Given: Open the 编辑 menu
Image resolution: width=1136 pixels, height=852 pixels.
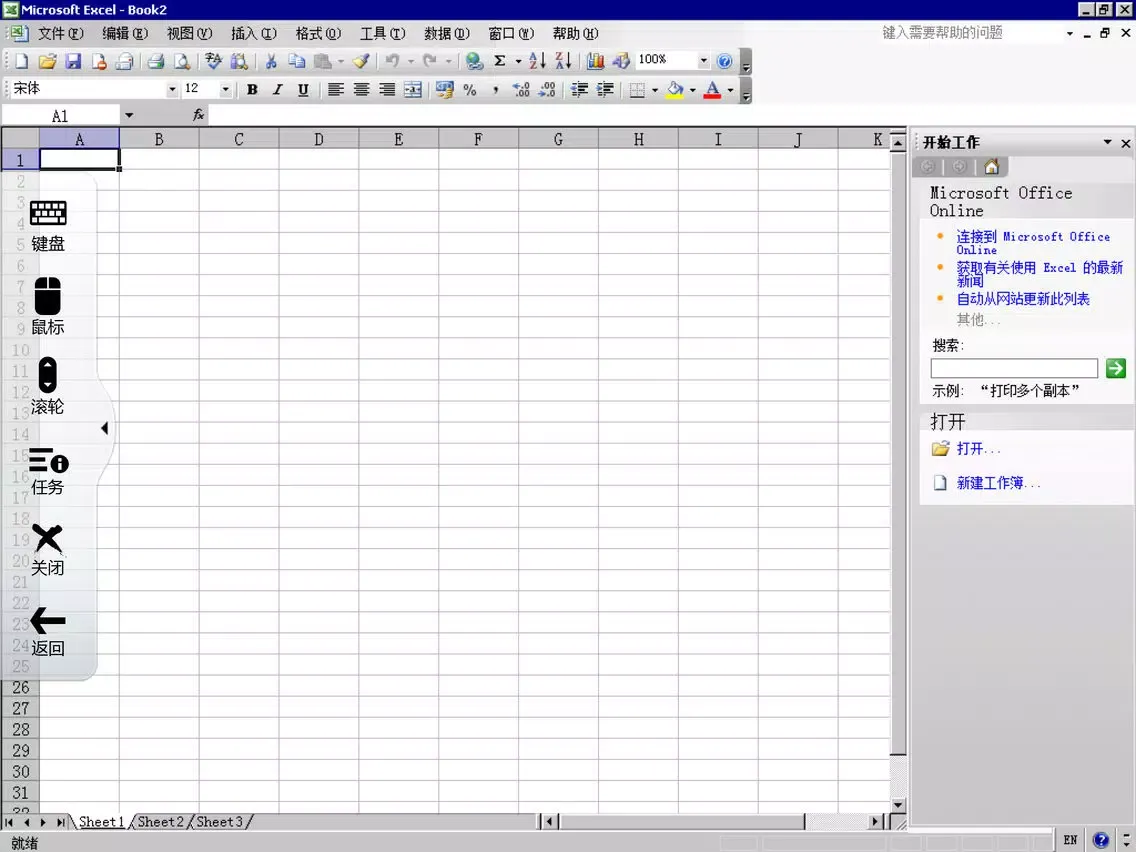Looking at the screenshot, I should point(125,33).
